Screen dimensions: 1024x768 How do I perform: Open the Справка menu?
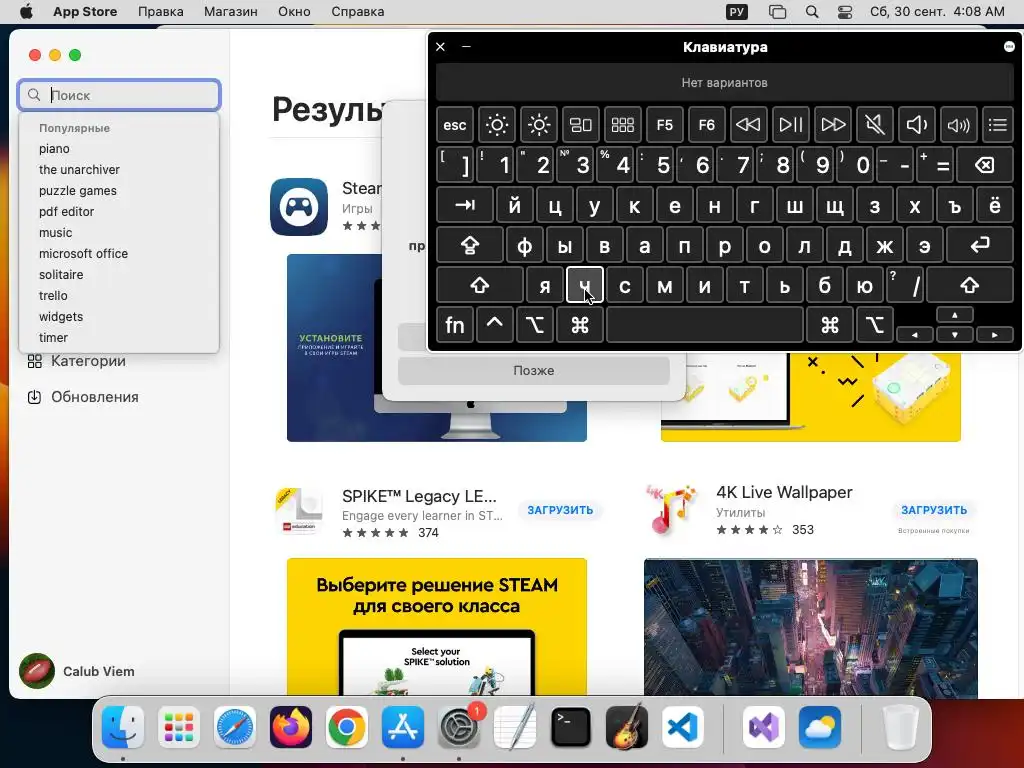click(x=357, y=12)
